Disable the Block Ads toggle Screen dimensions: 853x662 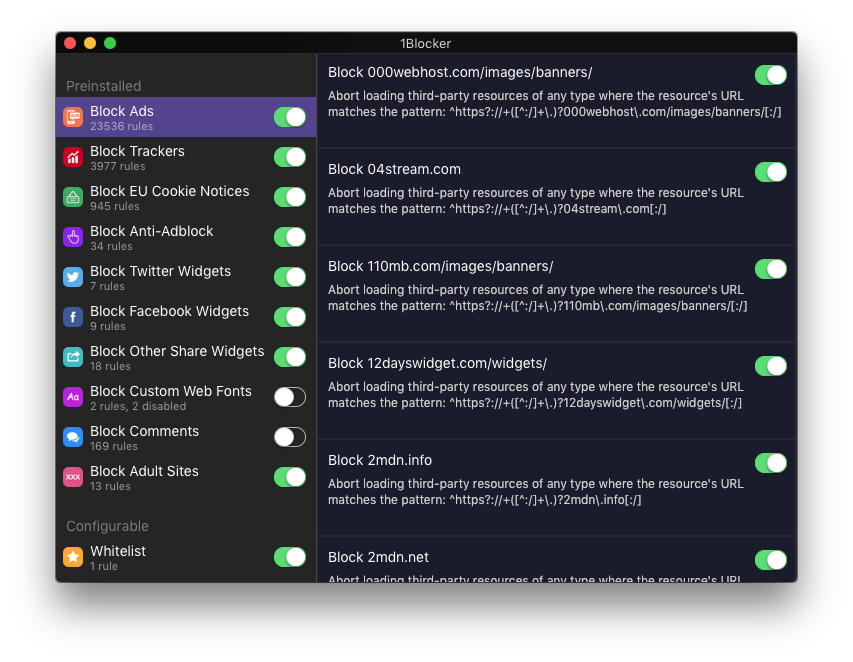click(x=290, y=117)
